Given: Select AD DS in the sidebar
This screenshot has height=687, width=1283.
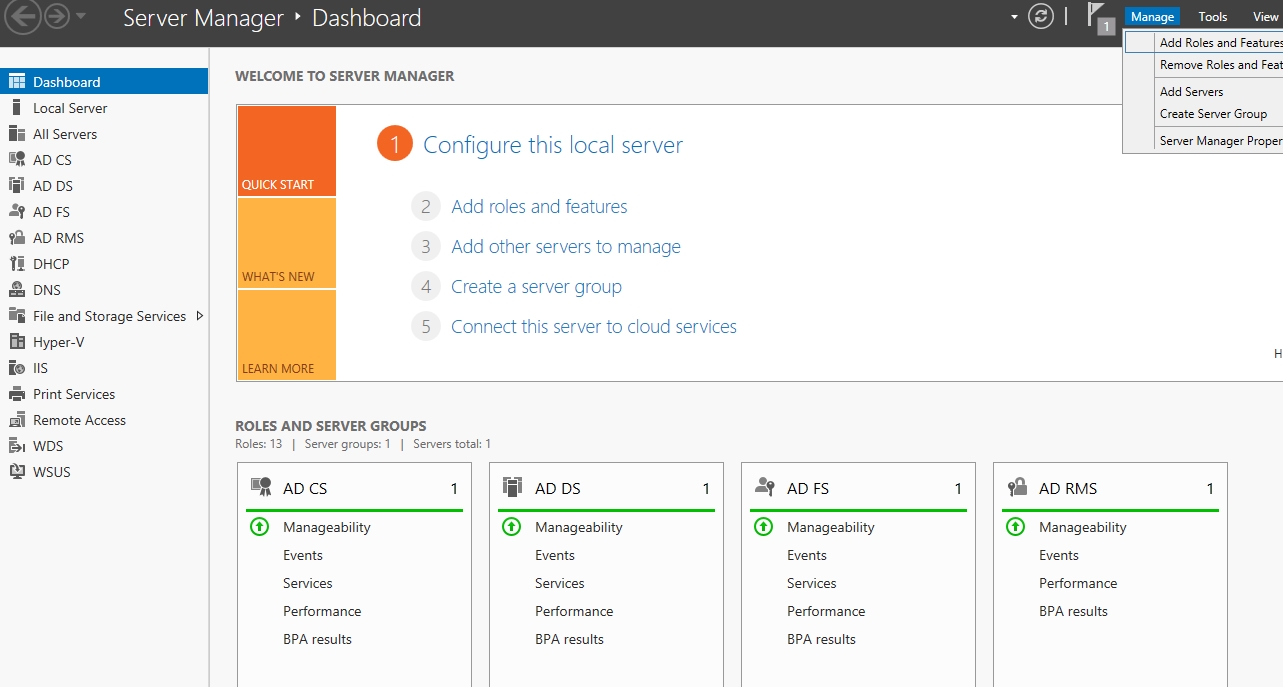Looking at the screenshot, I should pos(104,186).
